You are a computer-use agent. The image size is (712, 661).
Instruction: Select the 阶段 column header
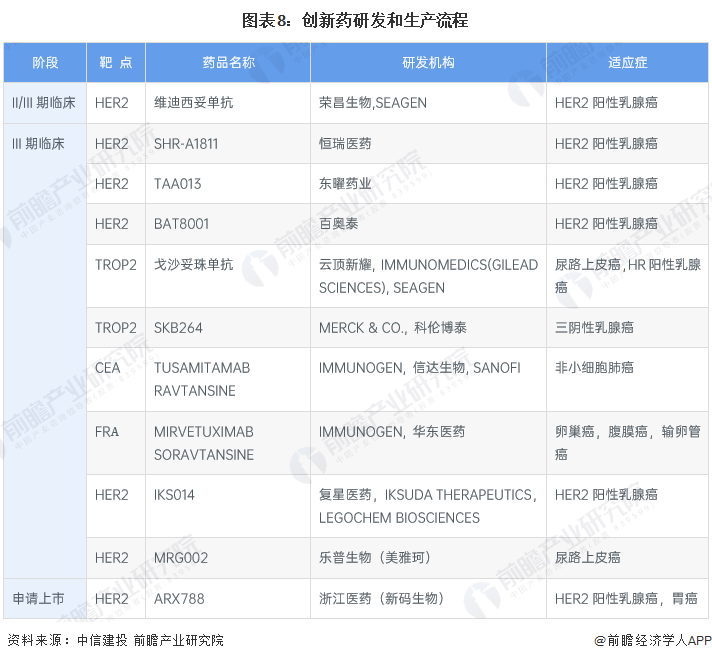tap(45, 63)
